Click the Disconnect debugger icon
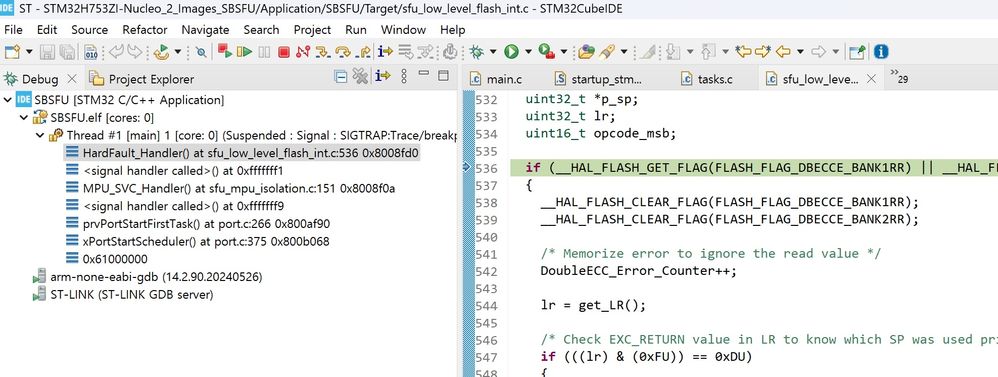The width and height of the screenshot is (998, 377). point(303,52)
